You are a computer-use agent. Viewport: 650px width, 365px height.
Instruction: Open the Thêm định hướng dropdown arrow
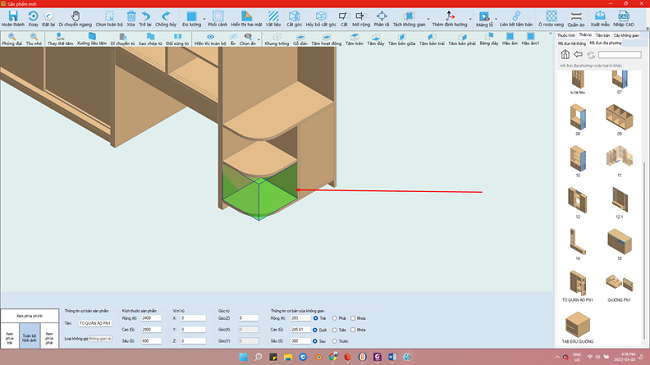coord(470,19)
